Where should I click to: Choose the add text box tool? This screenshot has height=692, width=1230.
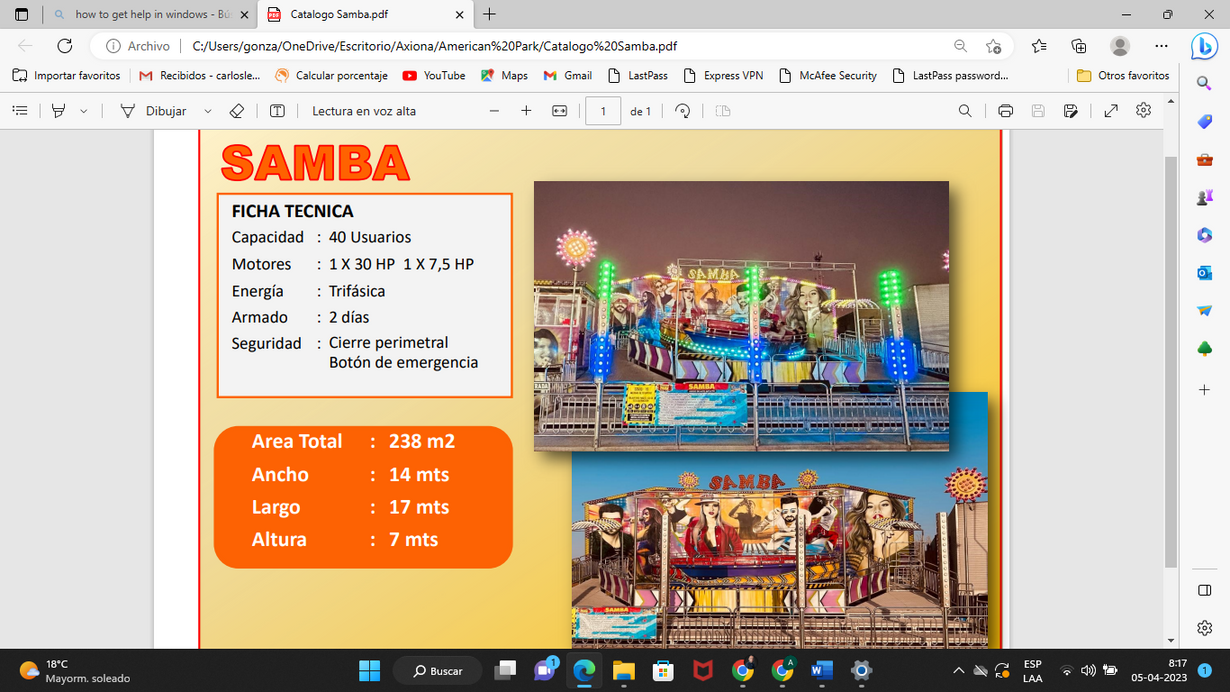tap(278, 111)
